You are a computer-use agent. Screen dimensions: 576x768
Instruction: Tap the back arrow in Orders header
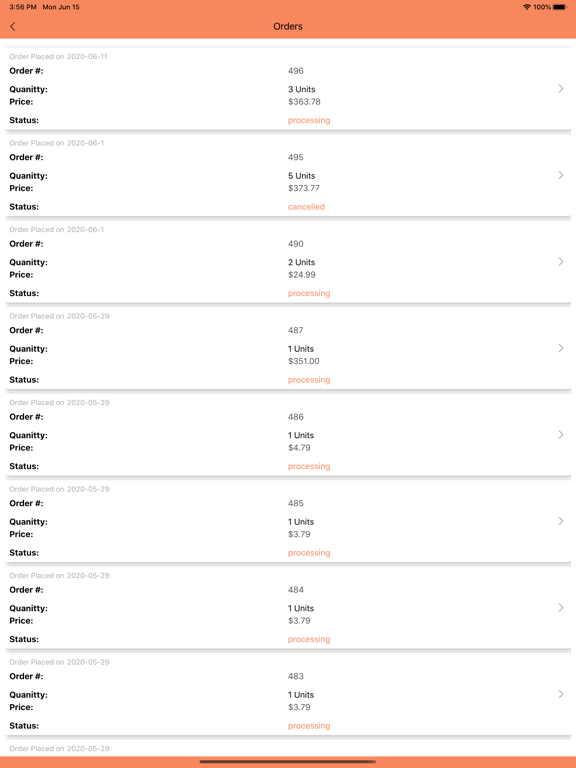pyautogui.click(x=13, y=26)
